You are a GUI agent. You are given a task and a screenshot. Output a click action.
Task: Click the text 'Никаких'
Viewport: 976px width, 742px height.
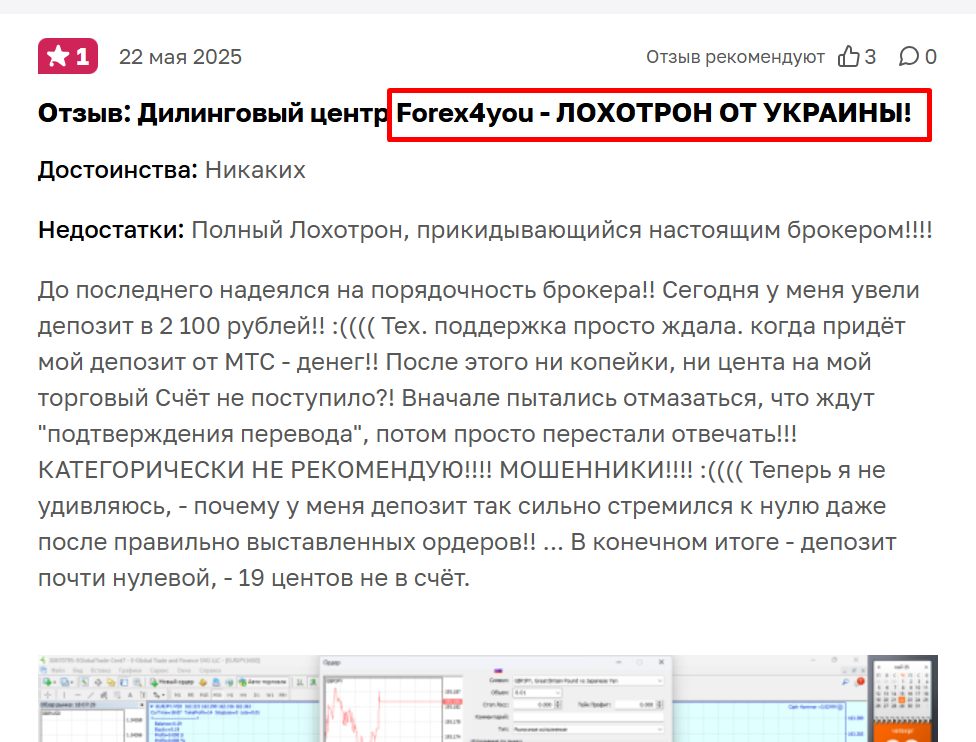(255, 170)
